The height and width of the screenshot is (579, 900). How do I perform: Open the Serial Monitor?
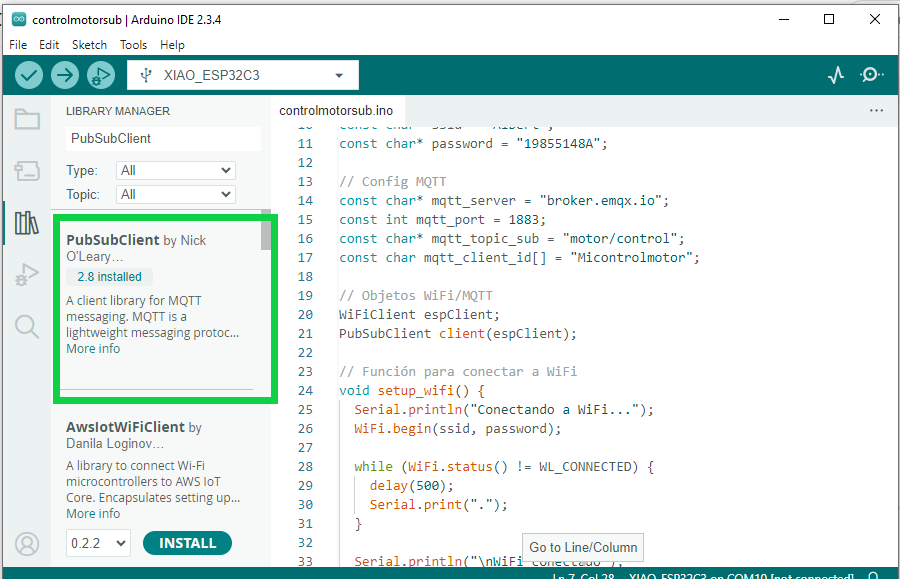click(x=871, y=75)
